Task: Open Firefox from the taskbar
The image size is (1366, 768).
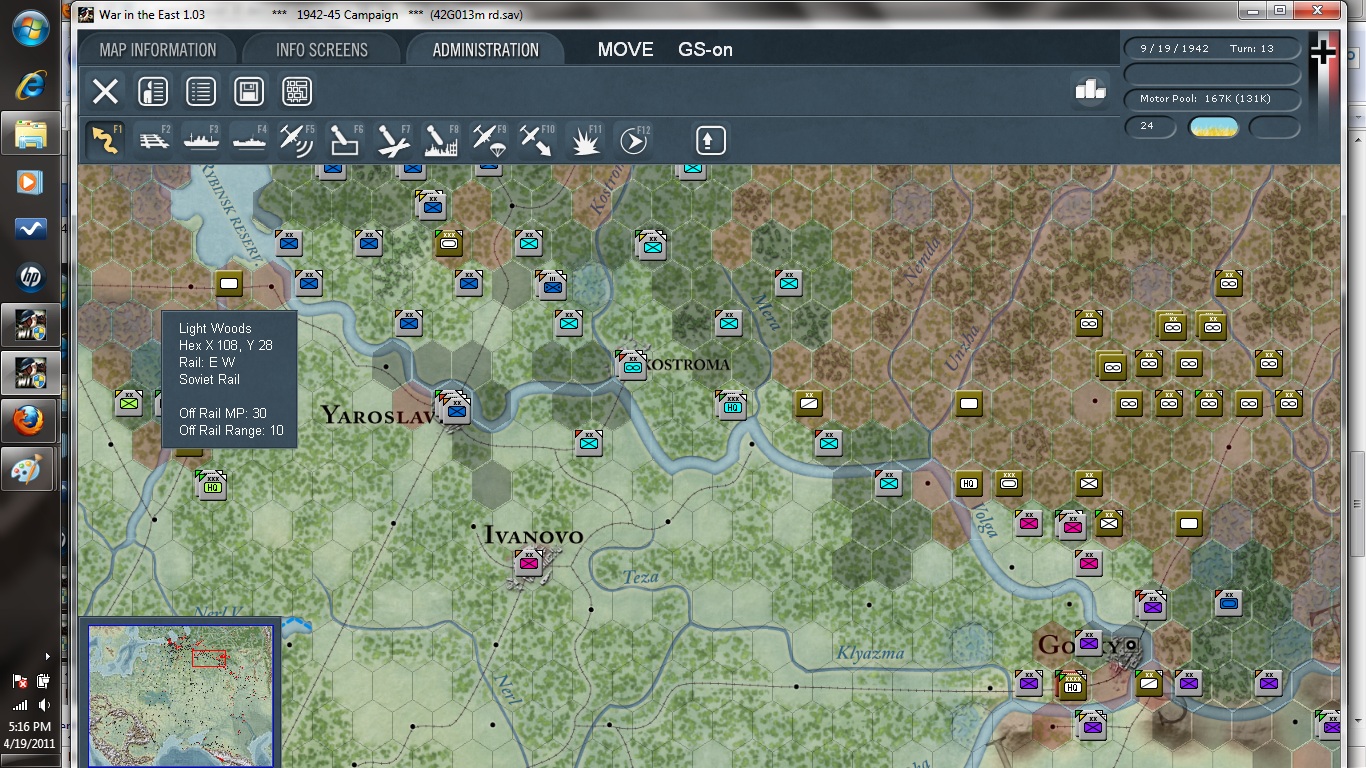Action: click(30, 421)
